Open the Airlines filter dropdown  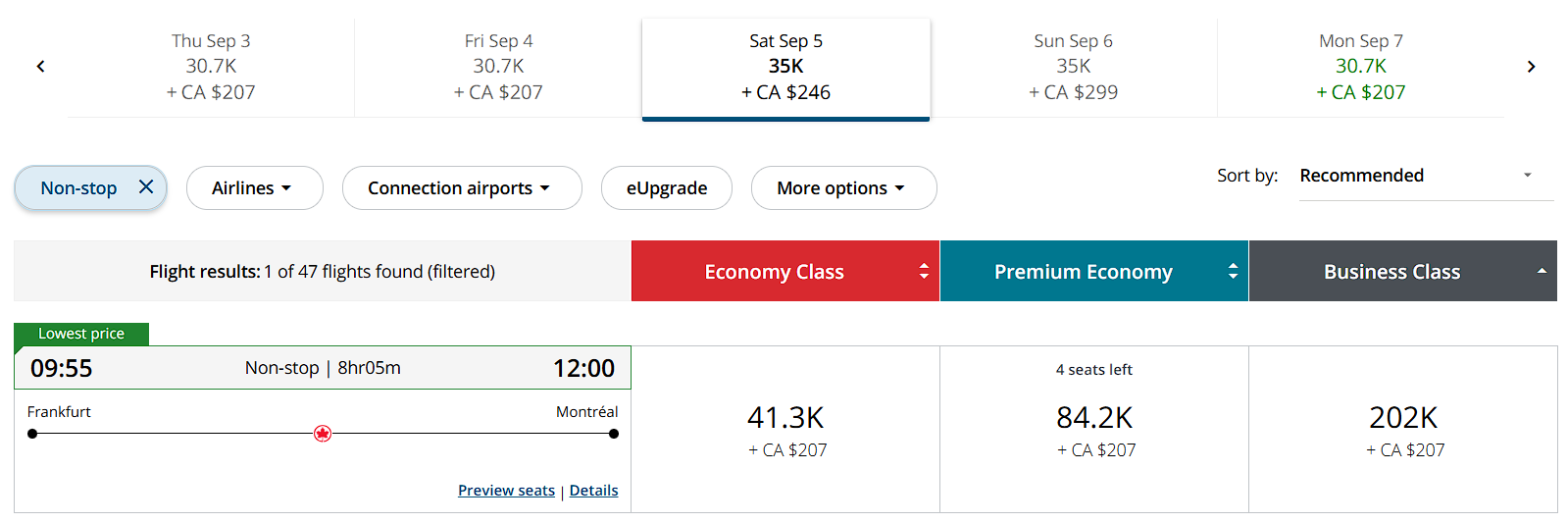(254, 188)
